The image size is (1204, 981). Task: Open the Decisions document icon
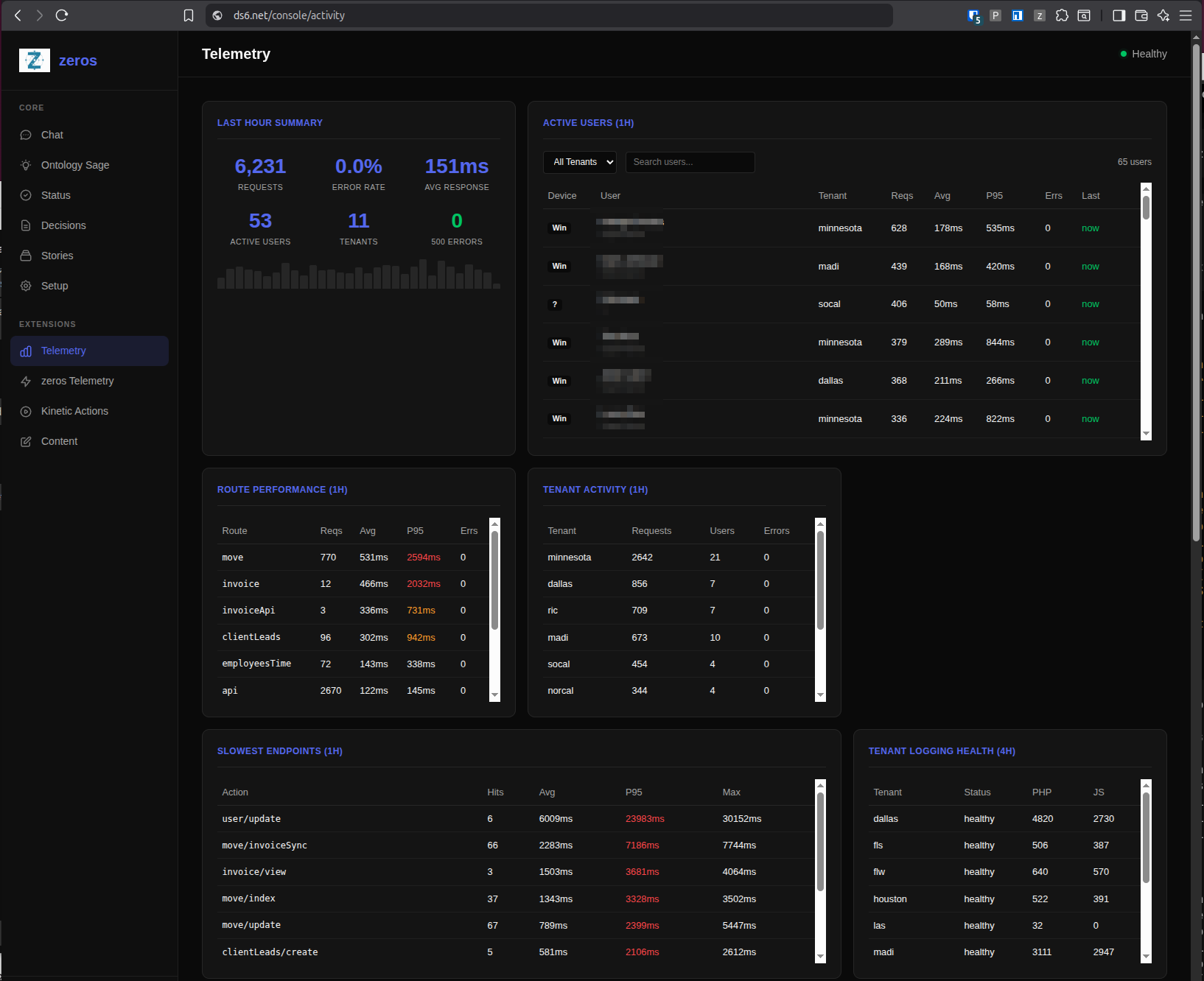pyautogui.click(x=26, y=225)
